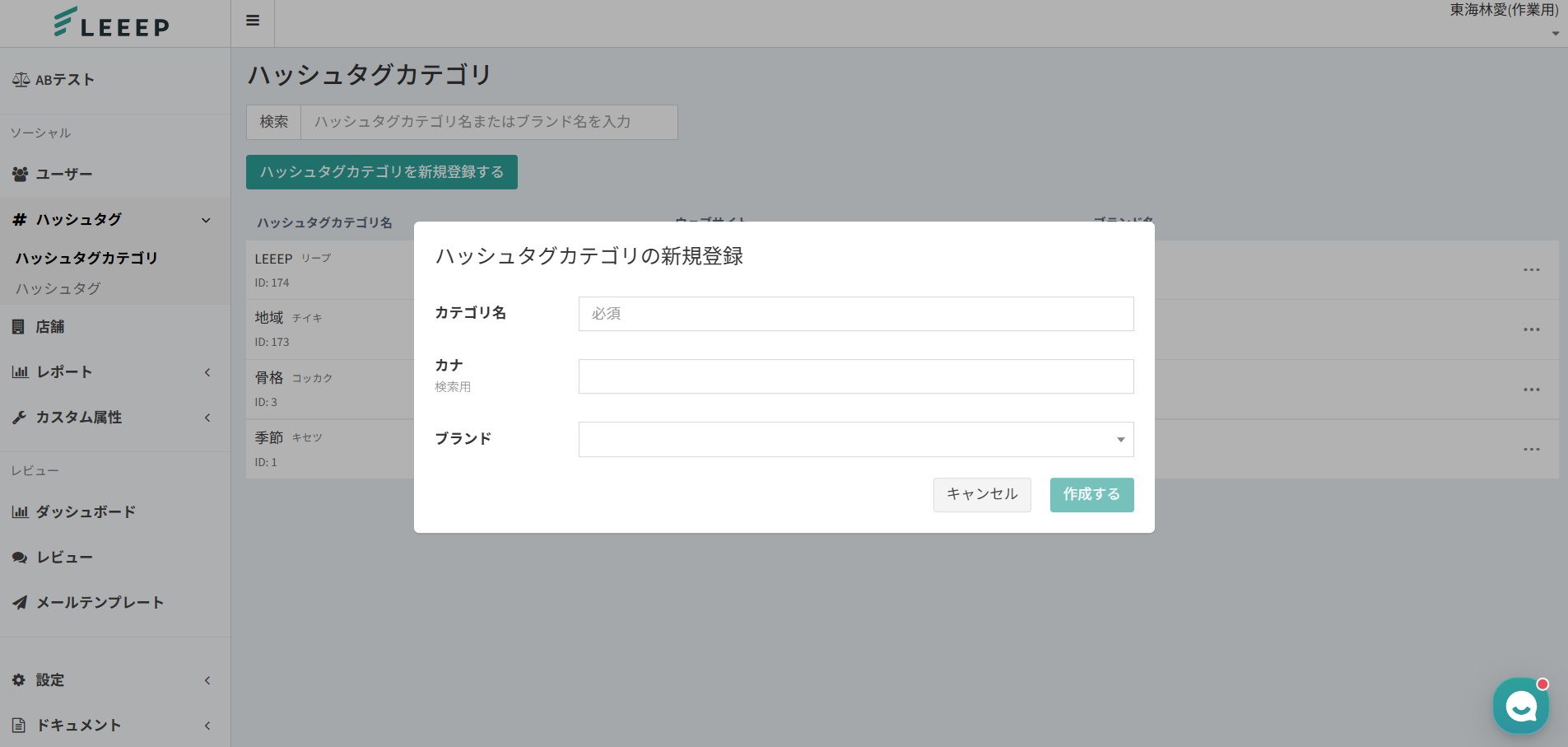
Task: Focus the category name input field
Action: pos(856,314)
